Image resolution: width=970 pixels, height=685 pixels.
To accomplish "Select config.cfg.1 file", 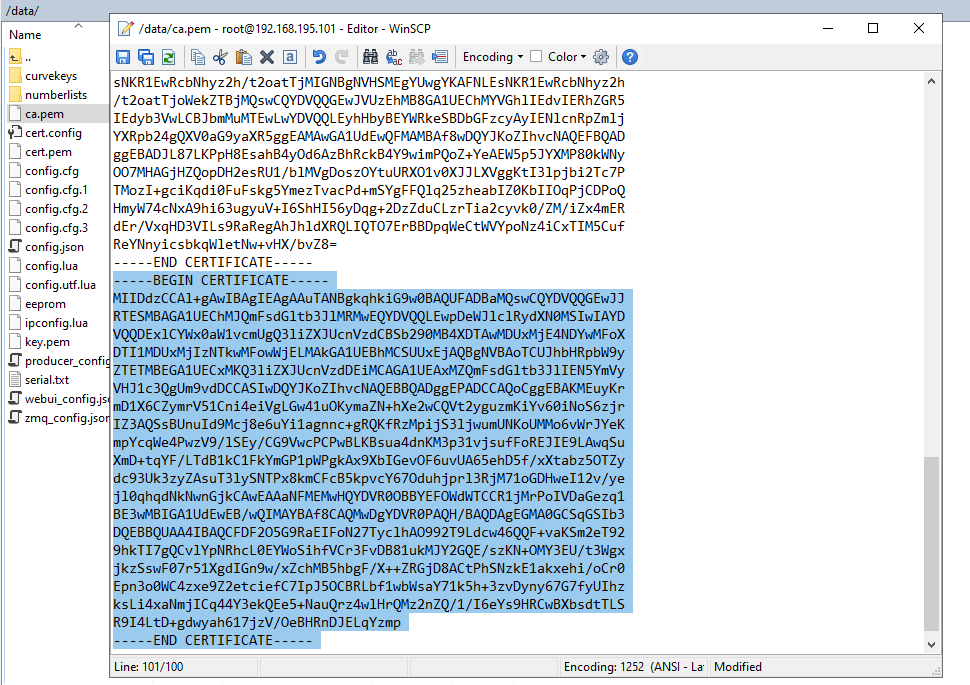I will (56, 190).
